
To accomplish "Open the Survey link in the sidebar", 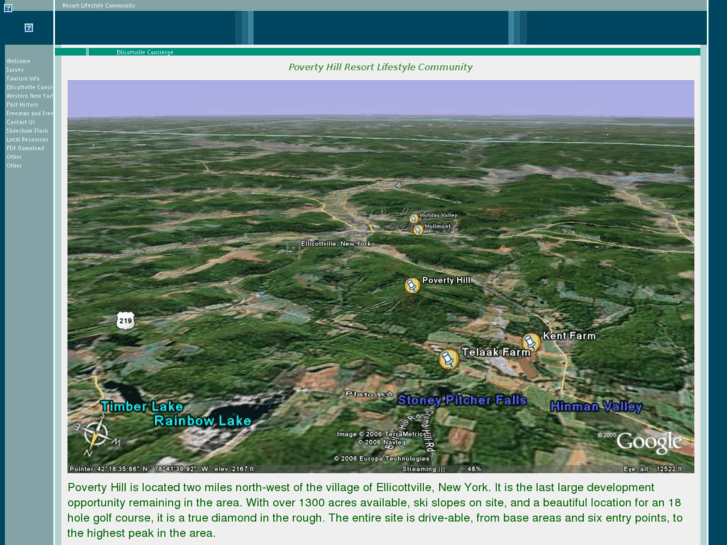I will (x=15, y=70).
